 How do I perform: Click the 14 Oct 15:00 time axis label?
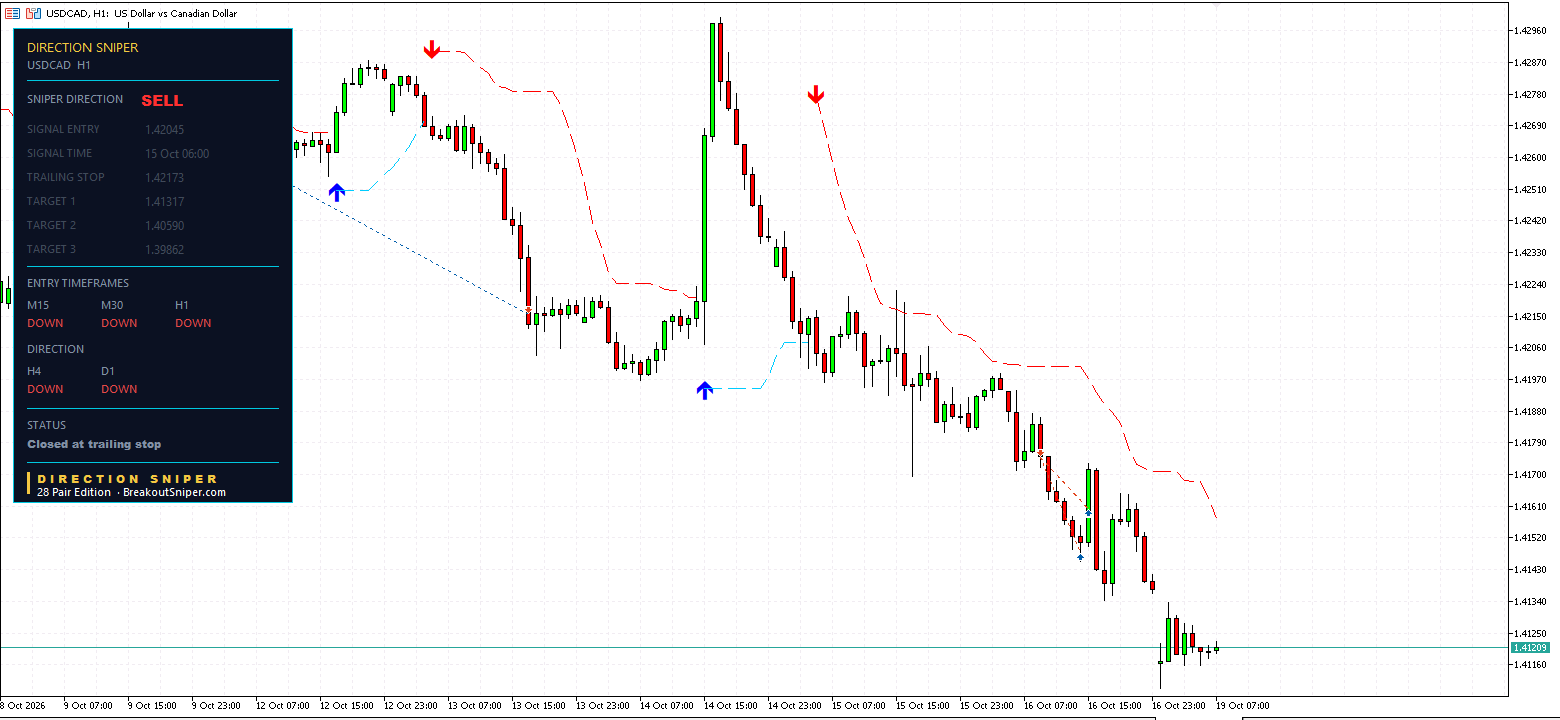(x=732, y=705)
